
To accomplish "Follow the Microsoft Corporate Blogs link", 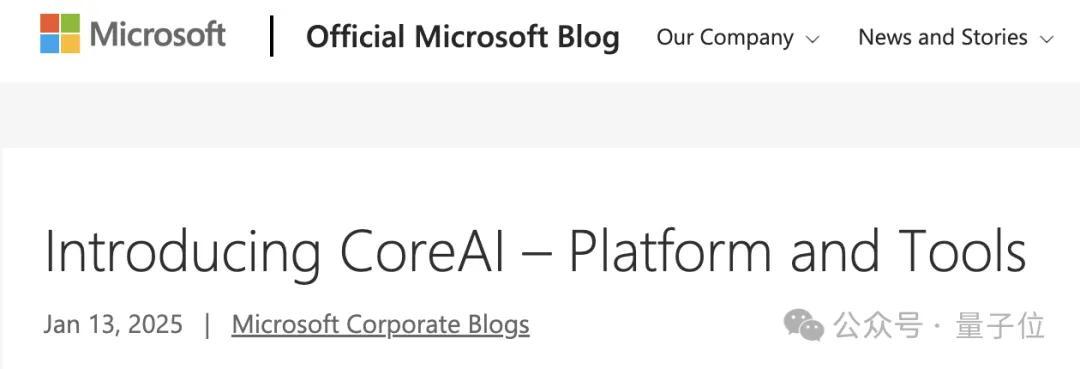I will (x=380, y=324).
